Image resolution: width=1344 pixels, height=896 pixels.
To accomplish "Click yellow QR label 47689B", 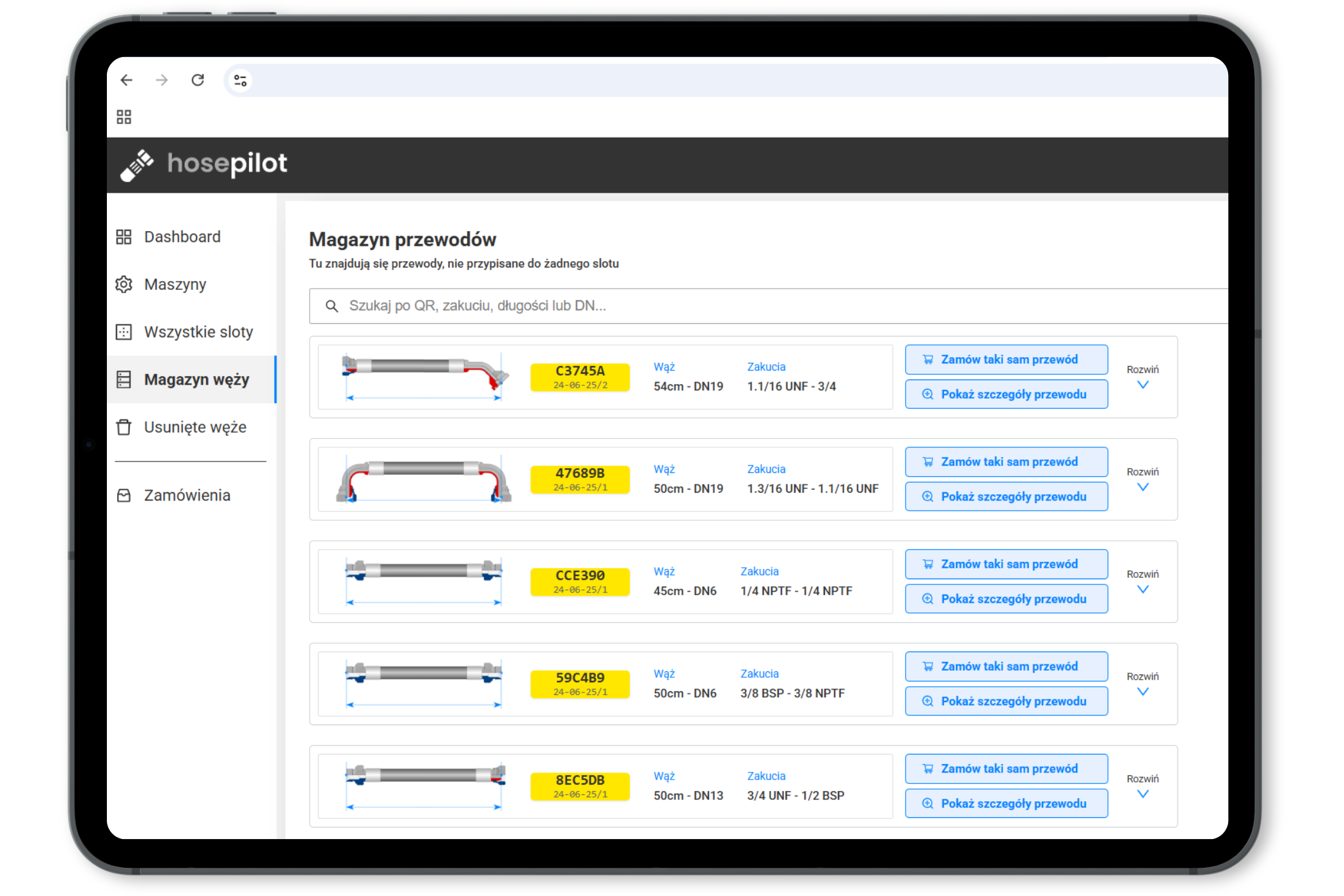I will coord(580,479).
